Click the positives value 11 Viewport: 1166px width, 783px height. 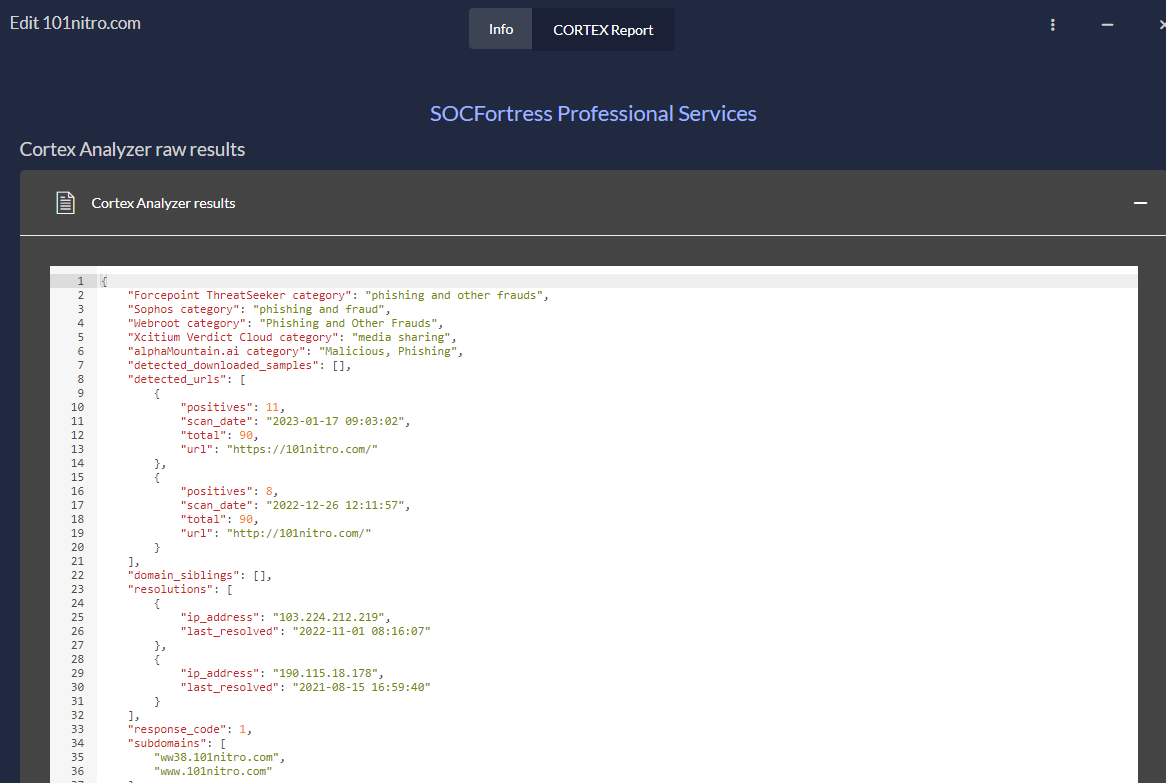pos(272,407)
